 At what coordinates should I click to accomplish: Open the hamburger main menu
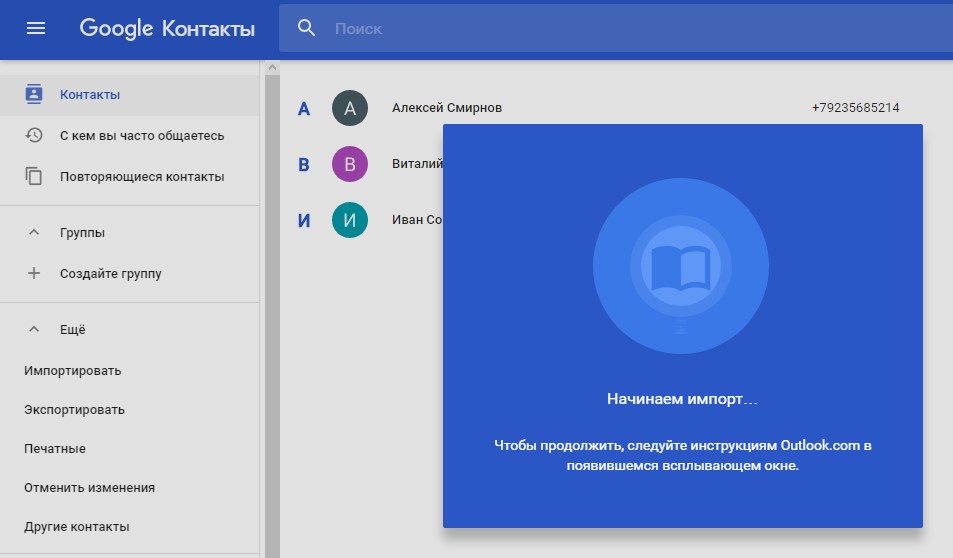point(36,28)
